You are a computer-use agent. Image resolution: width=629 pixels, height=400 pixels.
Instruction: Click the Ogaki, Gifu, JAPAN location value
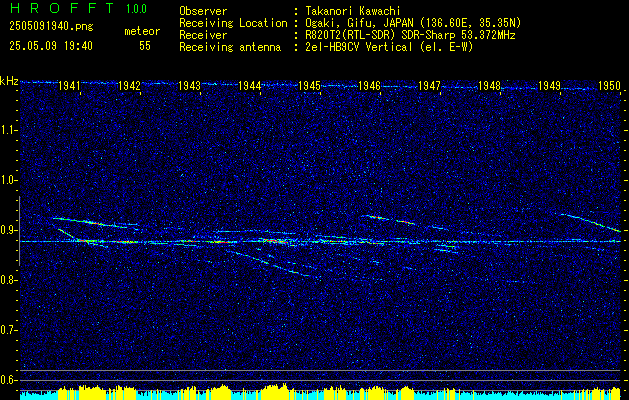point(413,23)
